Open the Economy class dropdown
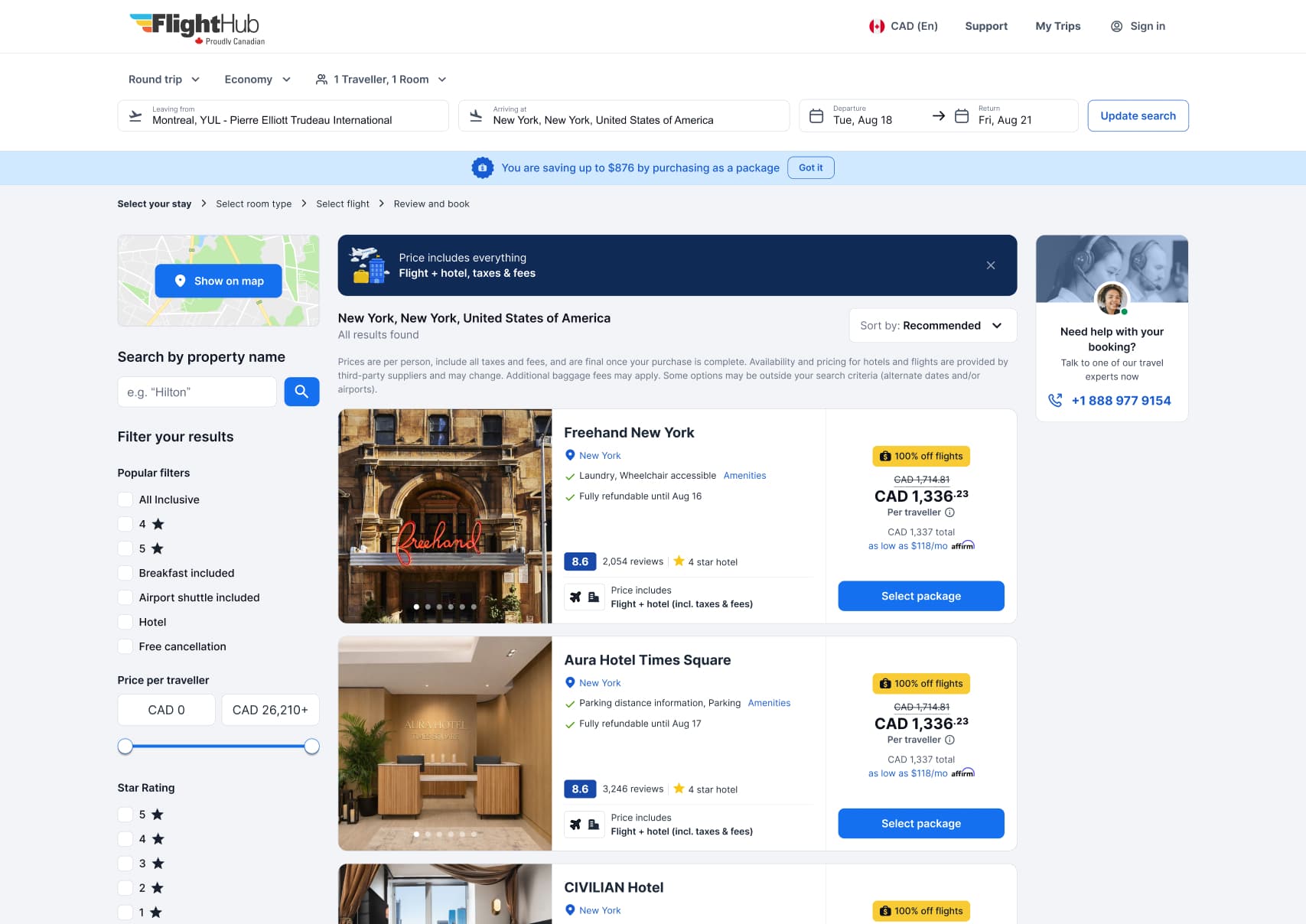The width and height of the screenshot is (1306, 924). (x=258, y=80)
